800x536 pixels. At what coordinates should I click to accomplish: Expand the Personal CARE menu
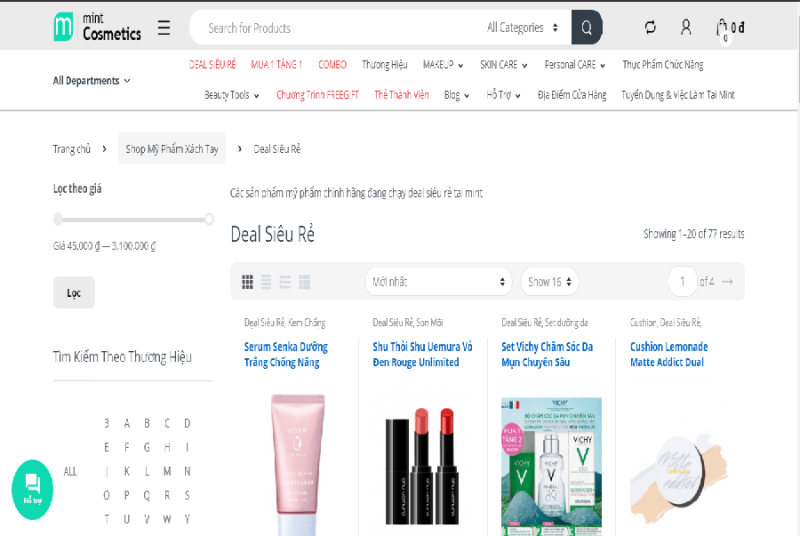click(575, 65)
